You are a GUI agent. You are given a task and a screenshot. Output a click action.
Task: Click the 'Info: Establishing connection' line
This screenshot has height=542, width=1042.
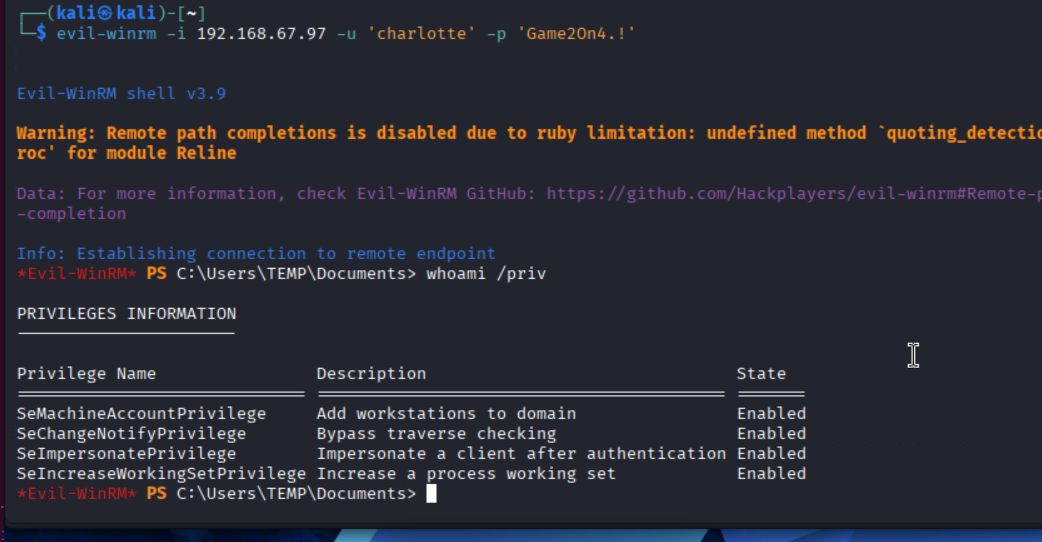(257, 254)
